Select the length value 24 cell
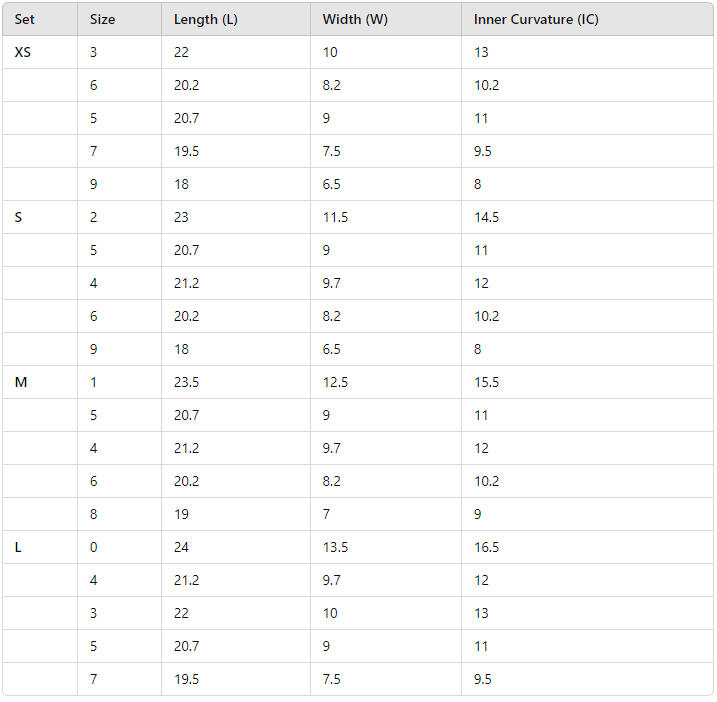The width and height of the screenshot is (717, 702). click(x=181, y=547)
